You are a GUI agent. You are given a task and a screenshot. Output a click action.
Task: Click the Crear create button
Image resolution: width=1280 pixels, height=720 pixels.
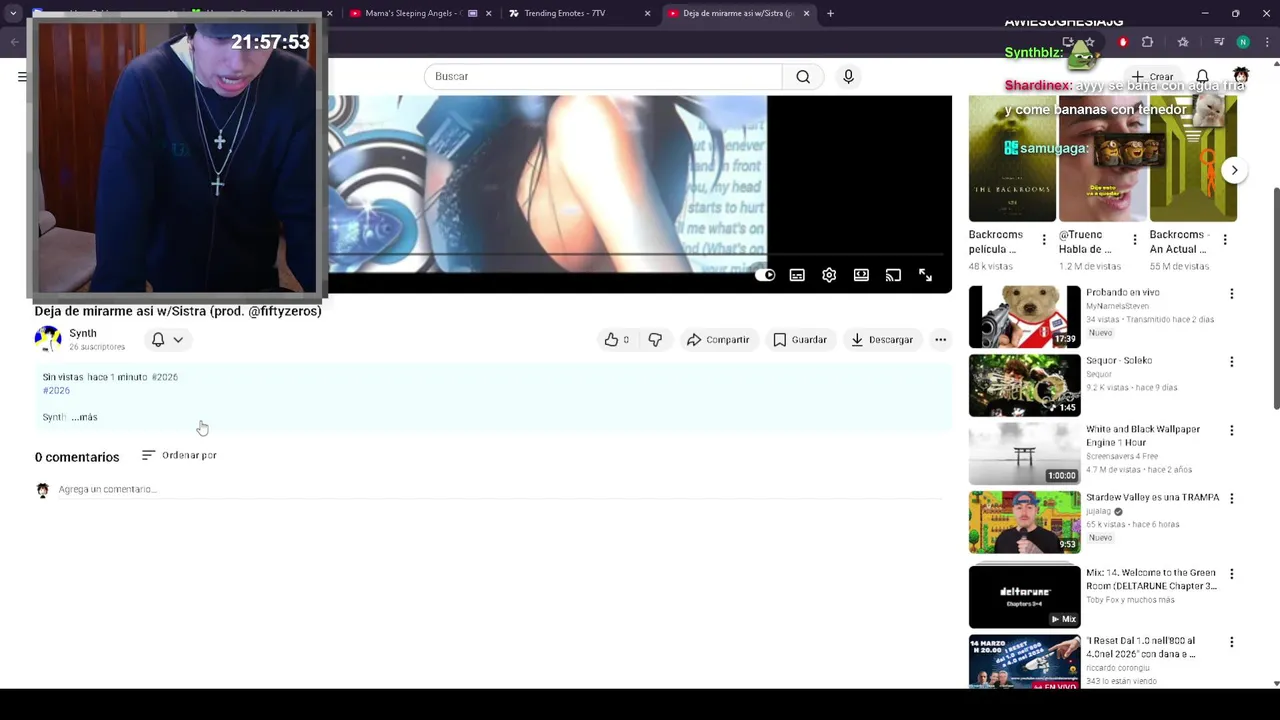[x=1152, y=77]
